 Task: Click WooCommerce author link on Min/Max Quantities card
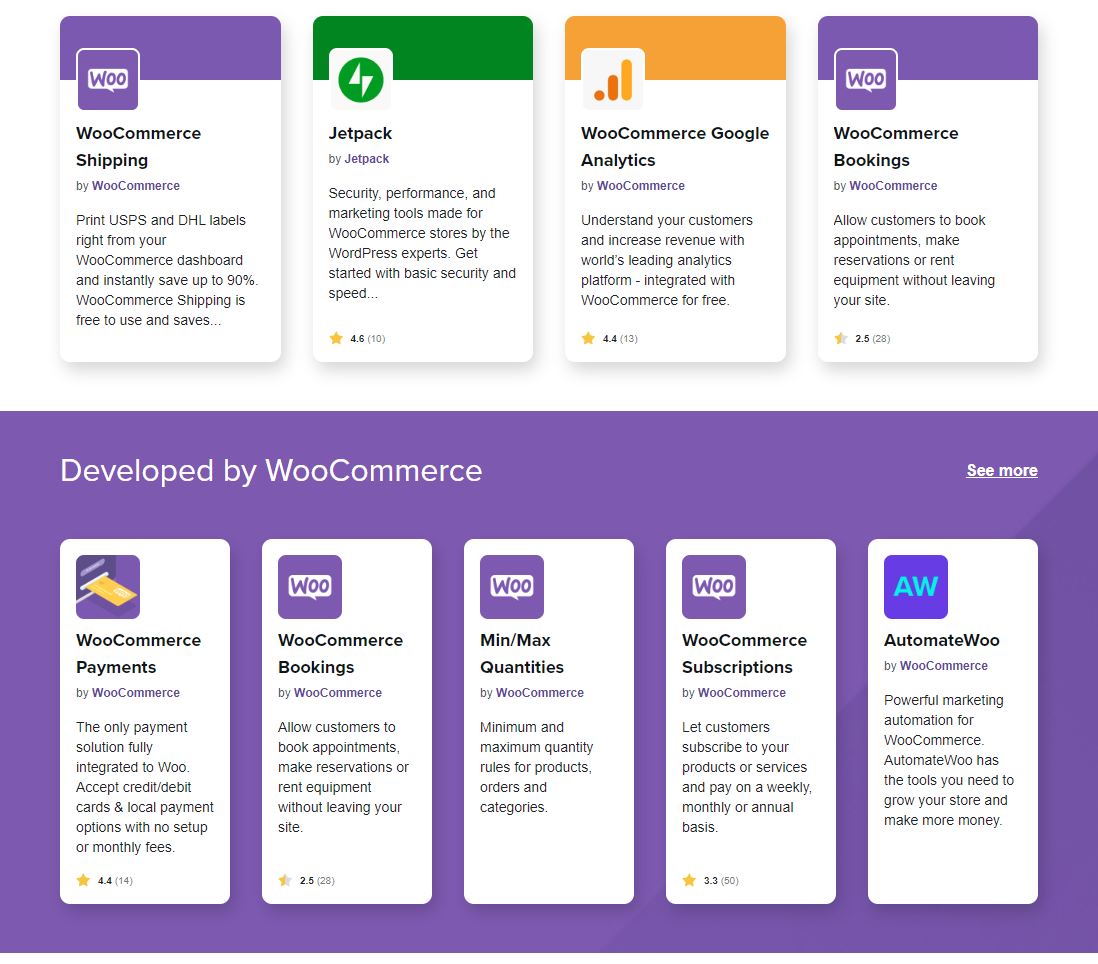tap(540, 692)
